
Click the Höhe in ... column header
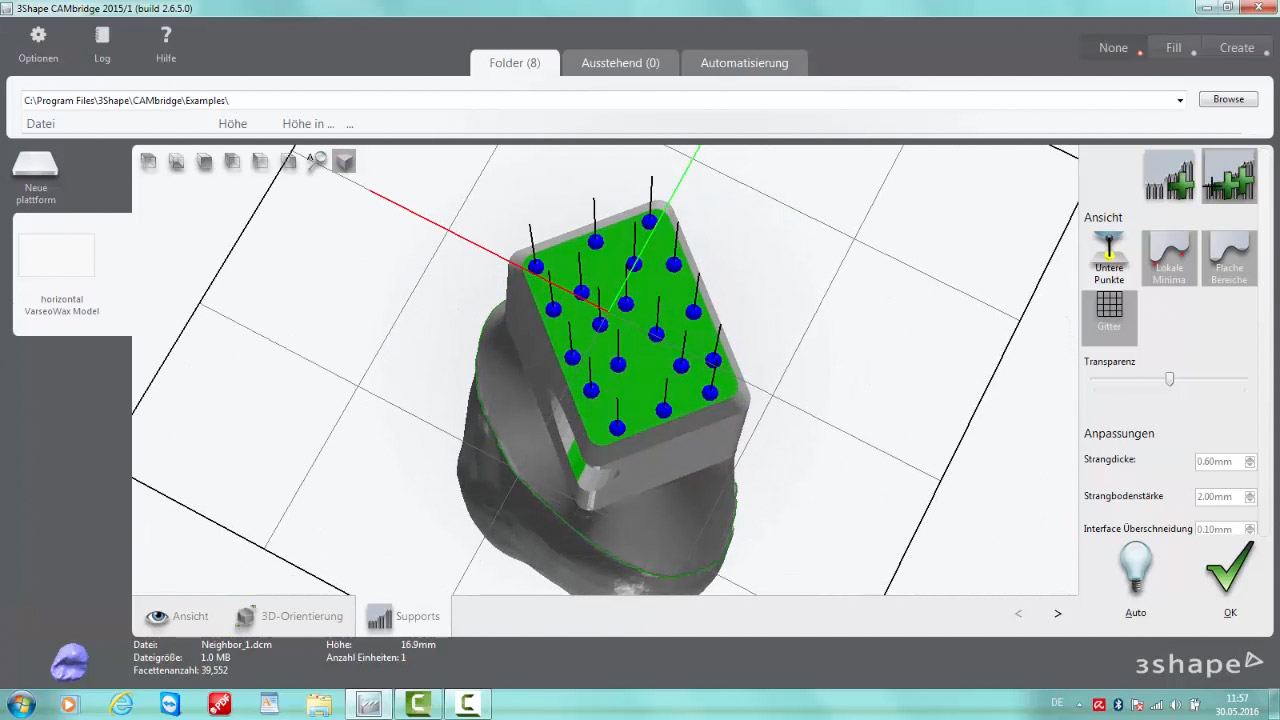coord(308,124)
